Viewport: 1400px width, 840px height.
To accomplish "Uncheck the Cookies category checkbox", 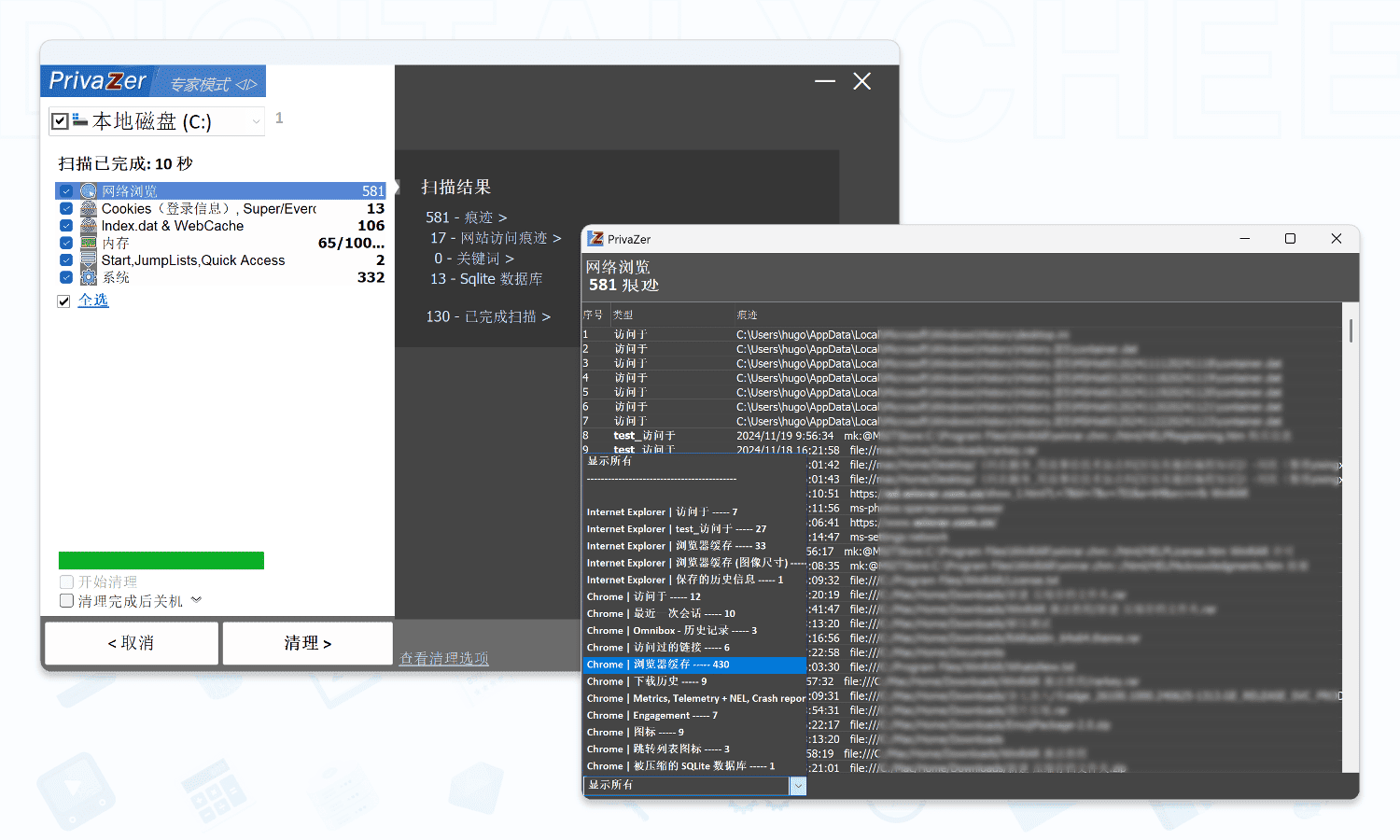I will click(66, 209).
